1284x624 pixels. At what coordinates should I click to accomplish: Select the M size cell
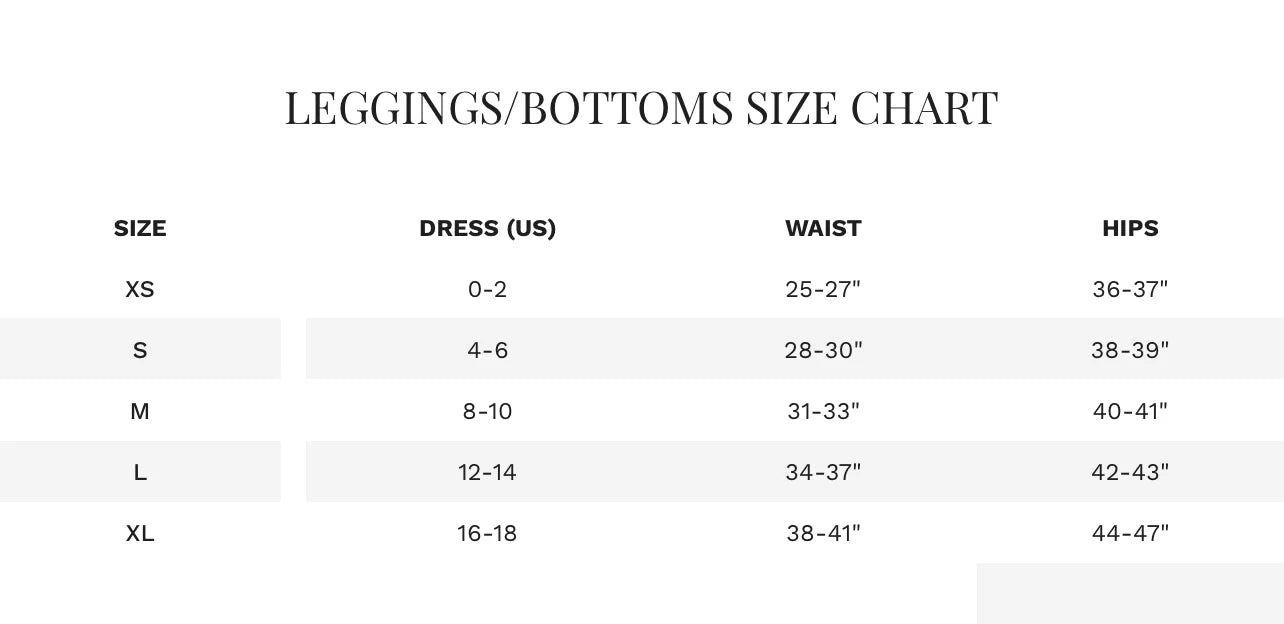click(x=140, y=411)
